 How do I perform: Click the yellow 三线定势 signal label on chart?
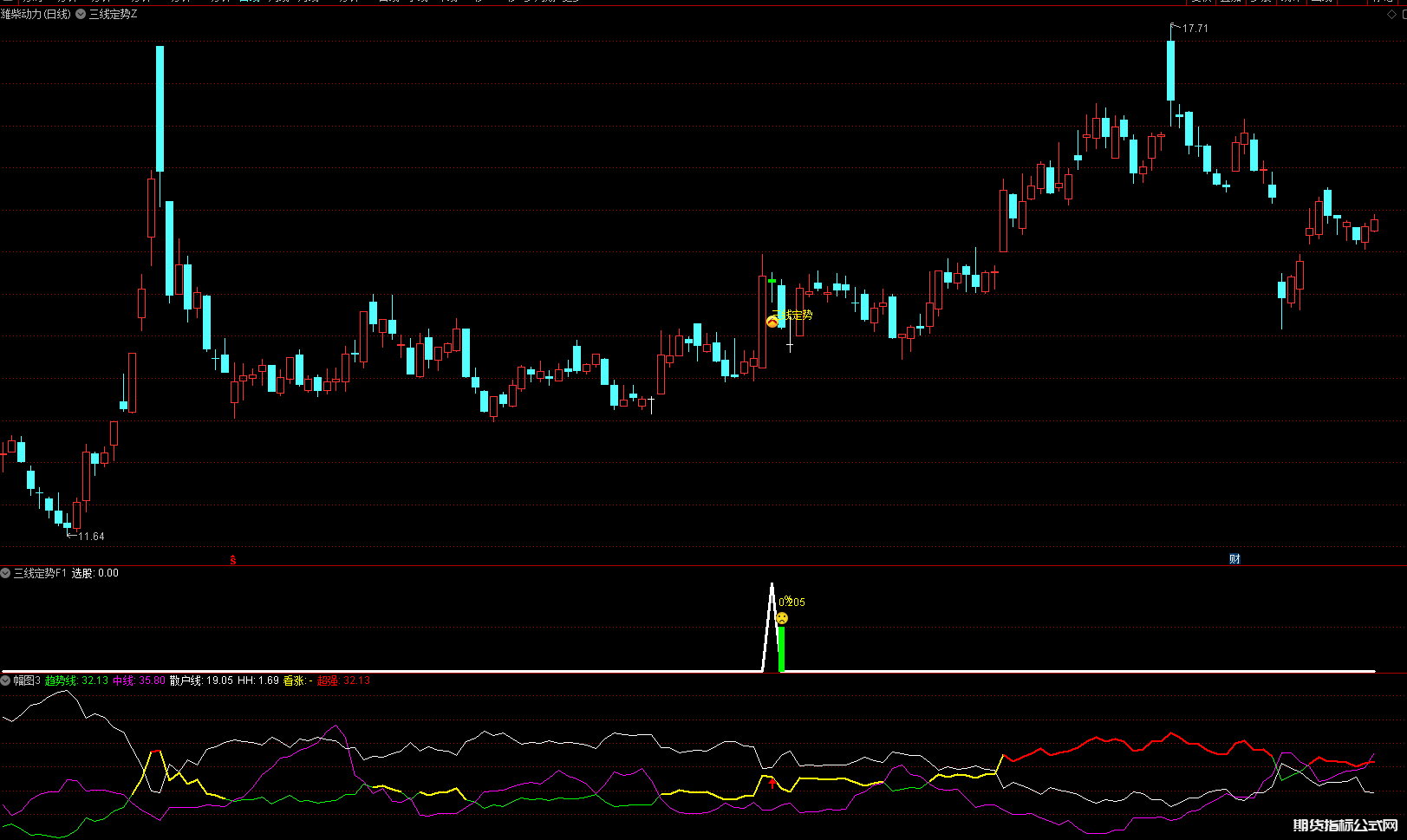pyautogui.click(x=793, y=315)
